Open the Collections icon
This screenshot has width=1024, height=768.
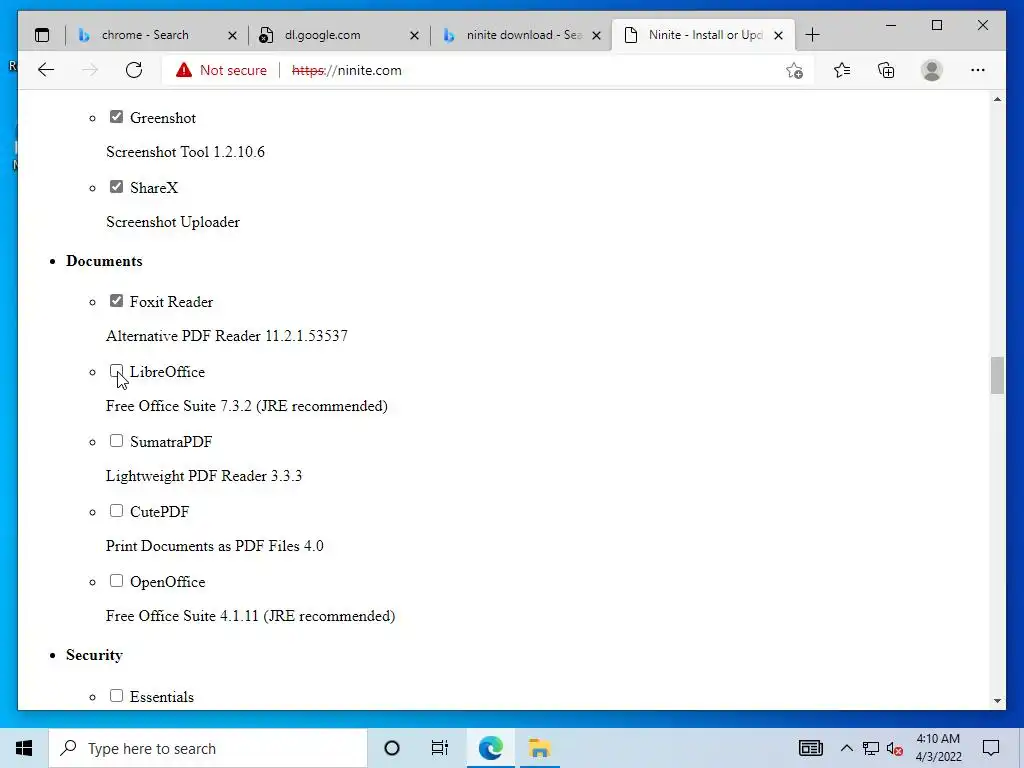(886, 70)
